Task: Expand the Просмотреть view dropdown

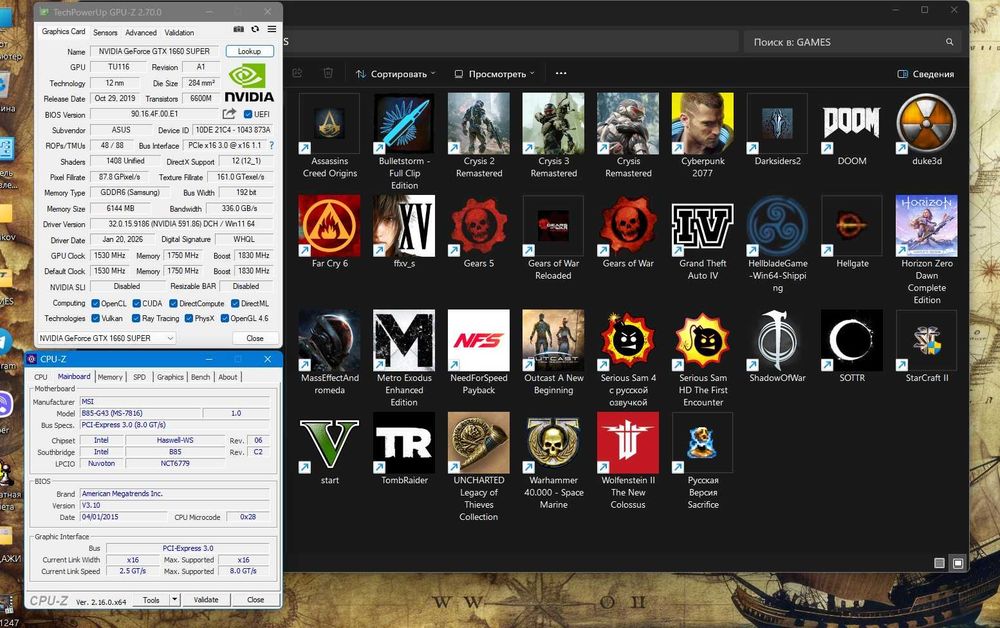Action: coord(495,74)
